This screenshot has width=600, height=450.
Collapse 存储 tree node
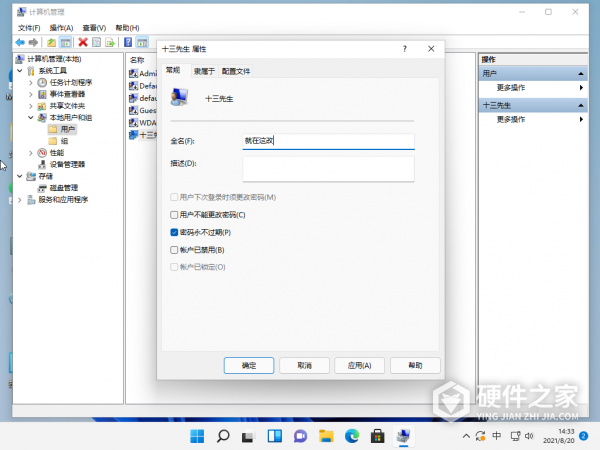pyautogui.click(x=20, y=176)
